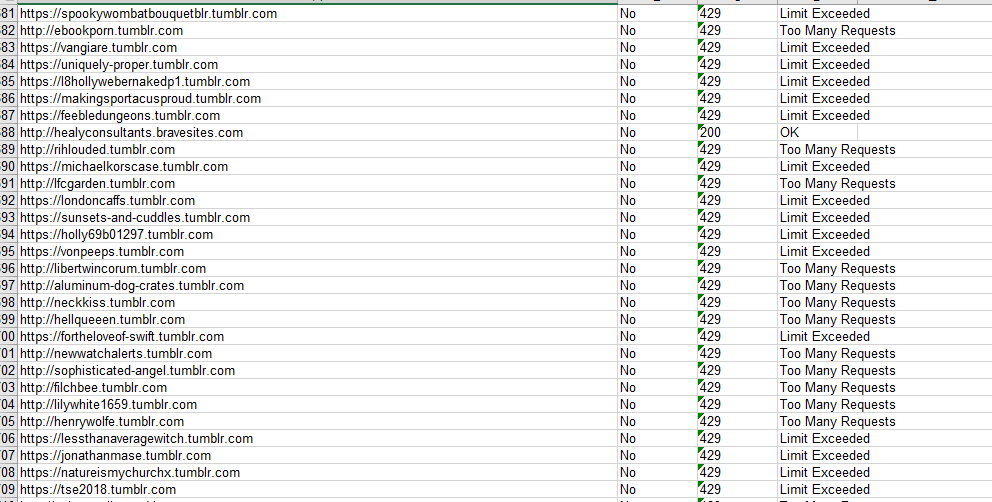Image resolution: width=992 pixels, height=502 pixels.
Task: Click the l8hollywebernakedp1.tumblr.com cell
Action: click(318, 82)
